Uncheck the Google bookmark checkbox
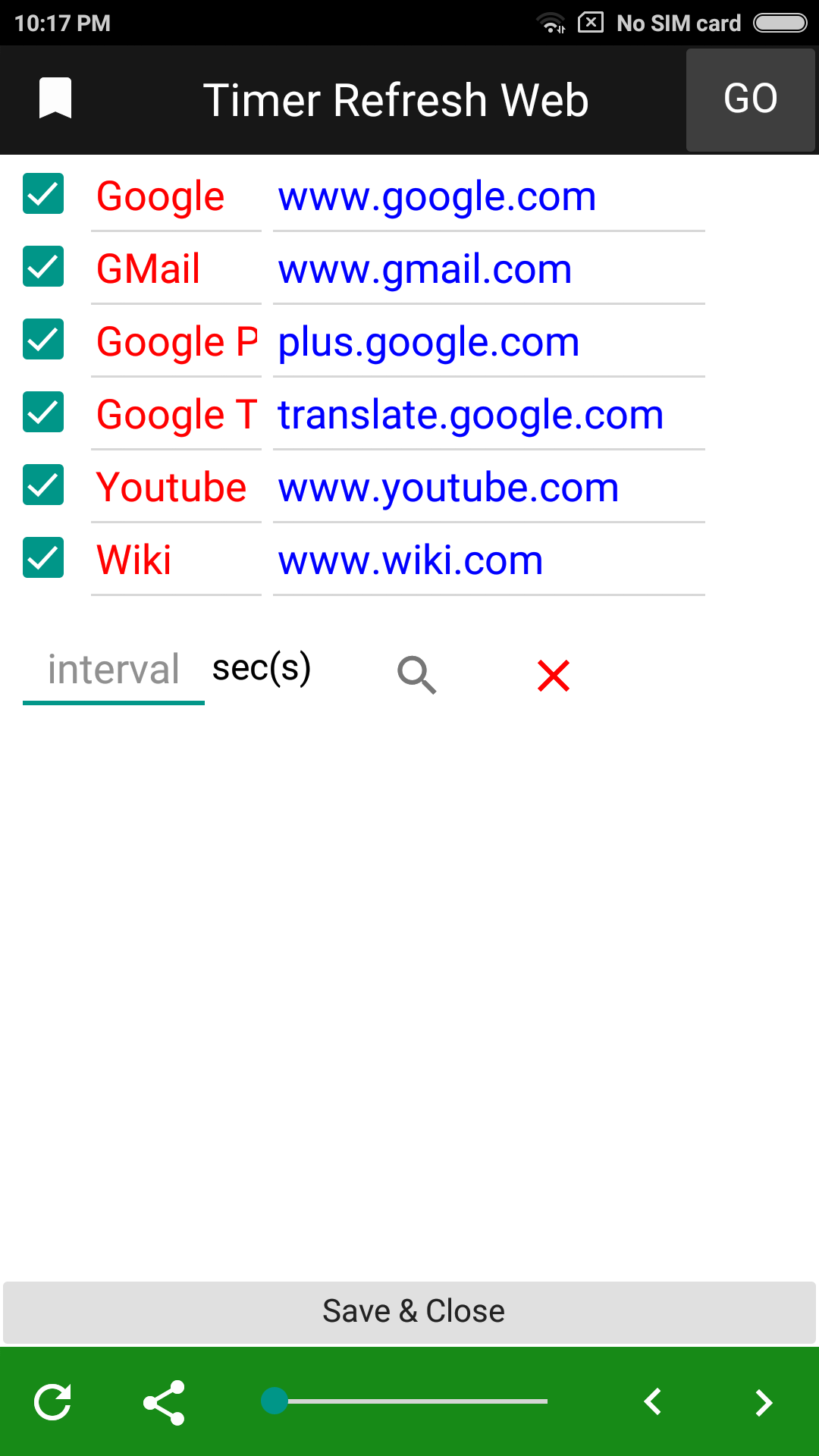This screenshot has width=819, height=1456. point(43,194)
